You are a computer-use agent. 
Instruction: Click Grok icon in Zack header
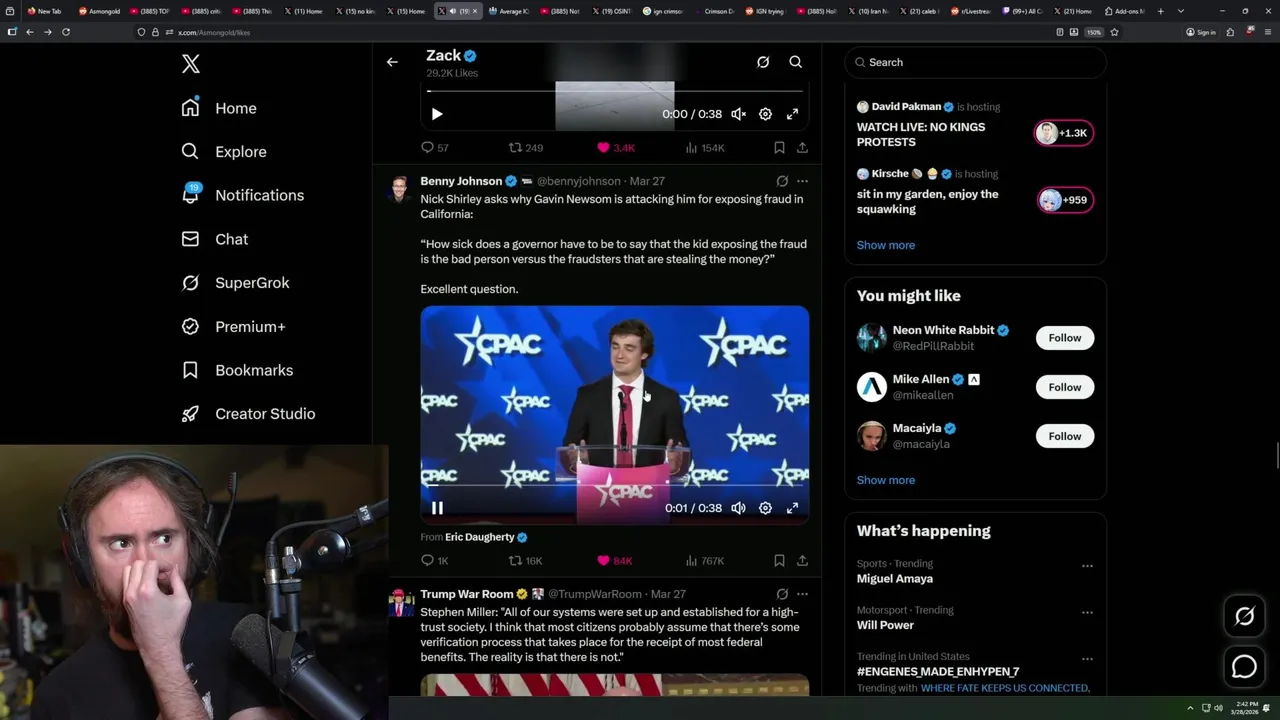763,62
